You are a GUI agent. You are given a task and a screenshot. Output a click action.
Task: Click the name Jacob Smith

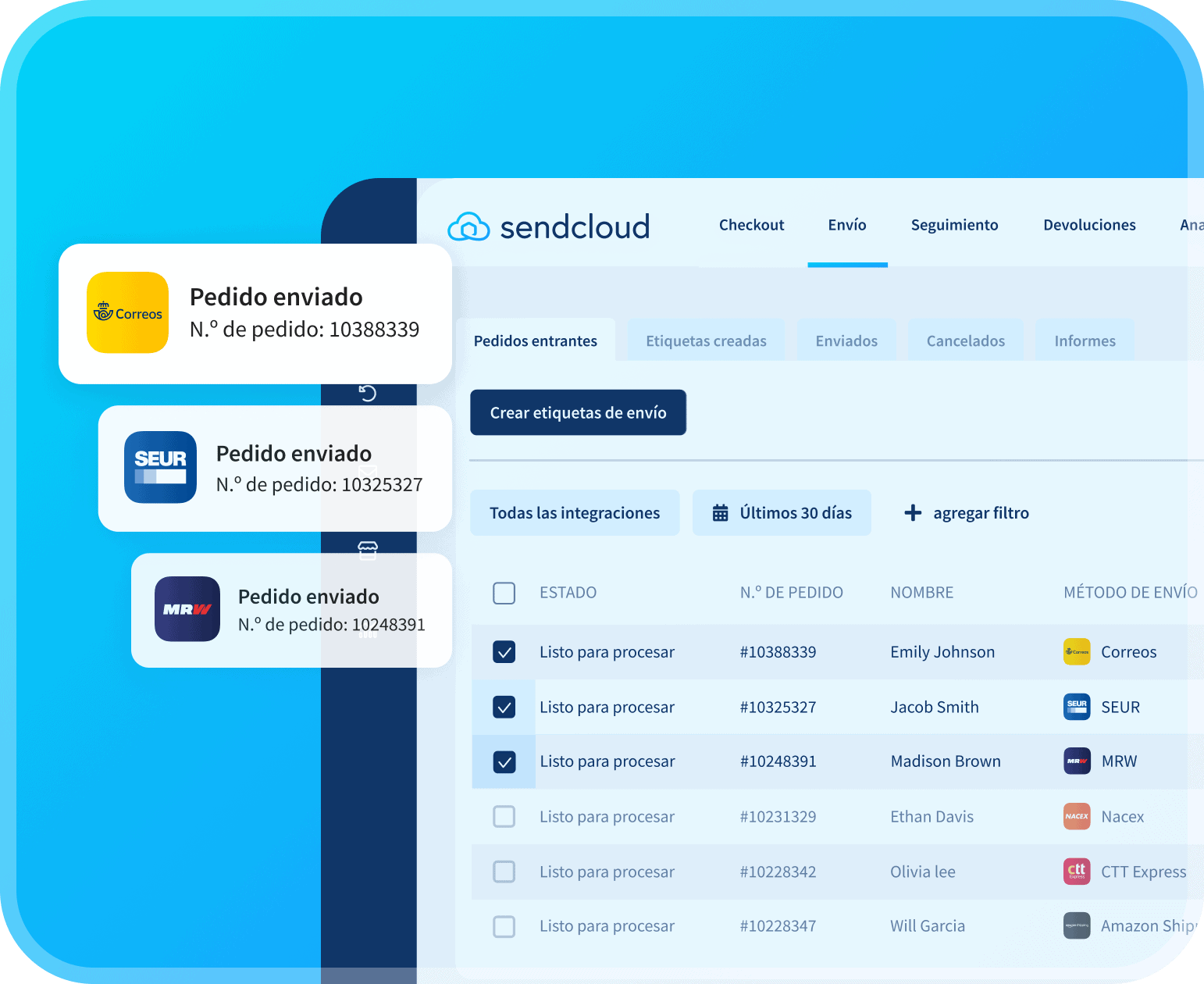pos(935,708)
